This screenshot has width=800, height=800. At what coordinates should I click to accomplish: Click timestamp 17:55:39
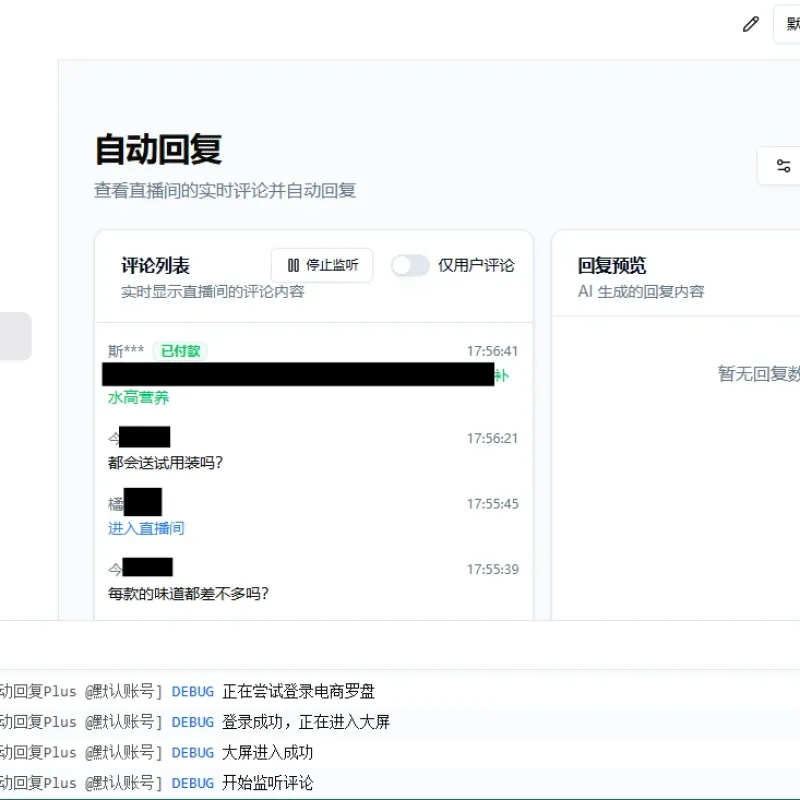[493, 569]
